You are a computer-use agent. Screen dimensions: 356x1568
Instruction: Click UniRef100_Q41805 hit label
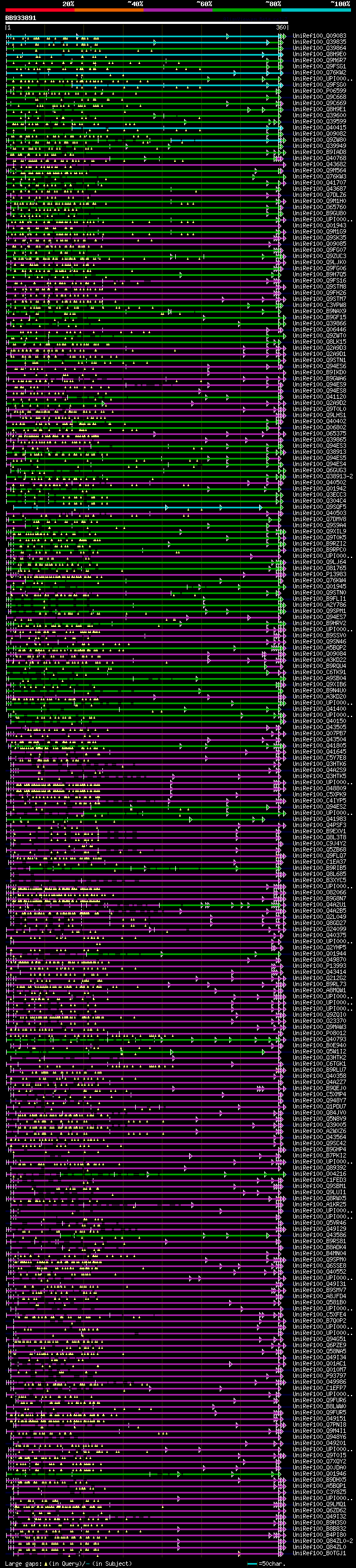[319, 746]
